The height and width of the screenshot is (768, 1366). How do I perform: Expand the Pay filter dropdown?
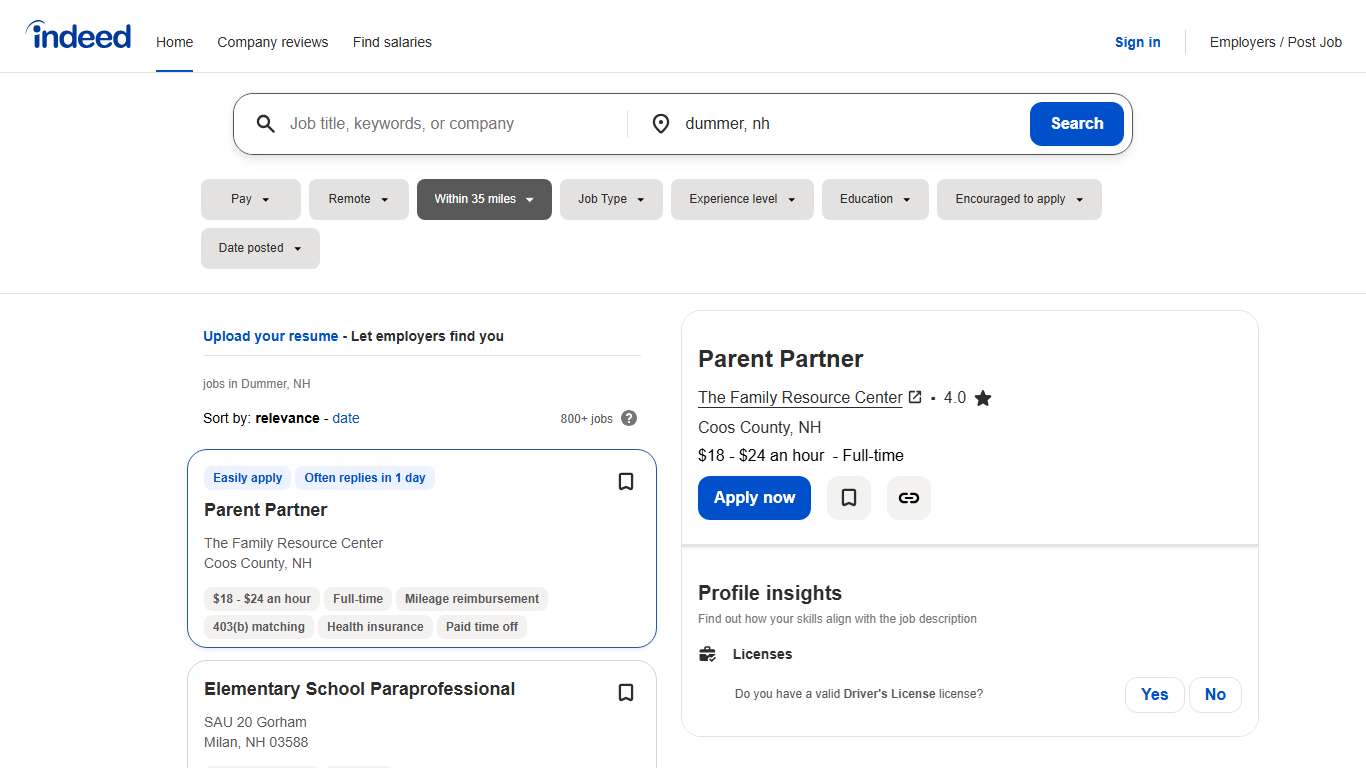250,199
